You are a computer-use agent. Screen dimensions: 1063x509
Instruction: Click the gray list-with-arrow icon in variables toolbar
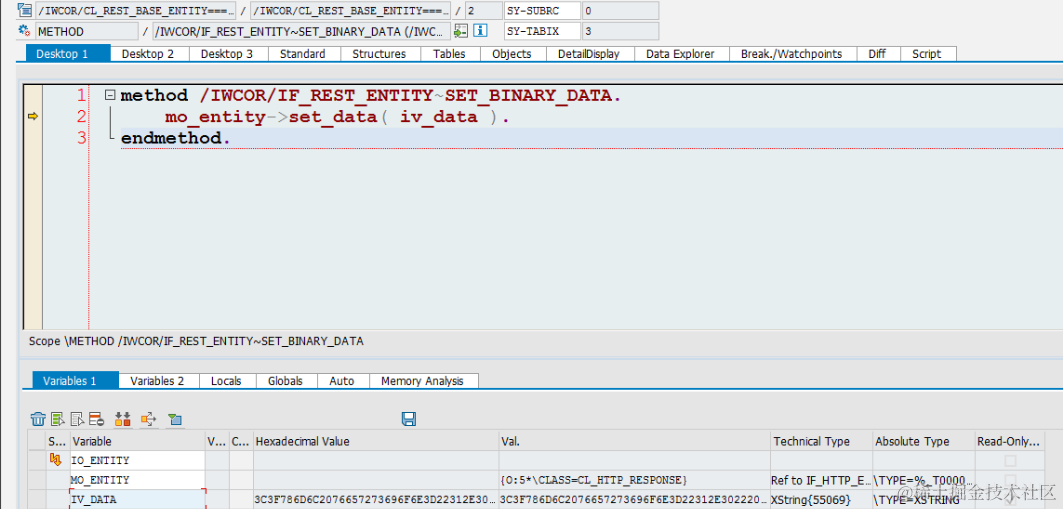tap(77, 419)
